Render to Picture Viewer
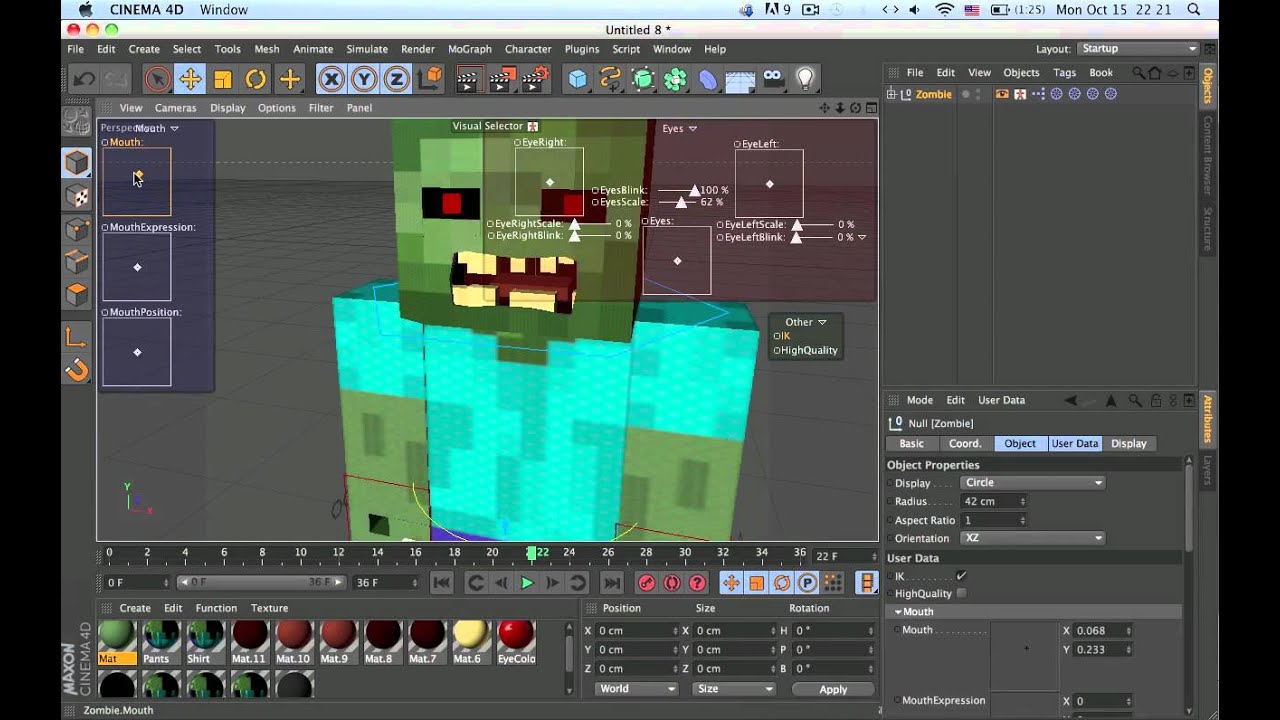Screen dimensions: 1280x720 tap(502, 79)
